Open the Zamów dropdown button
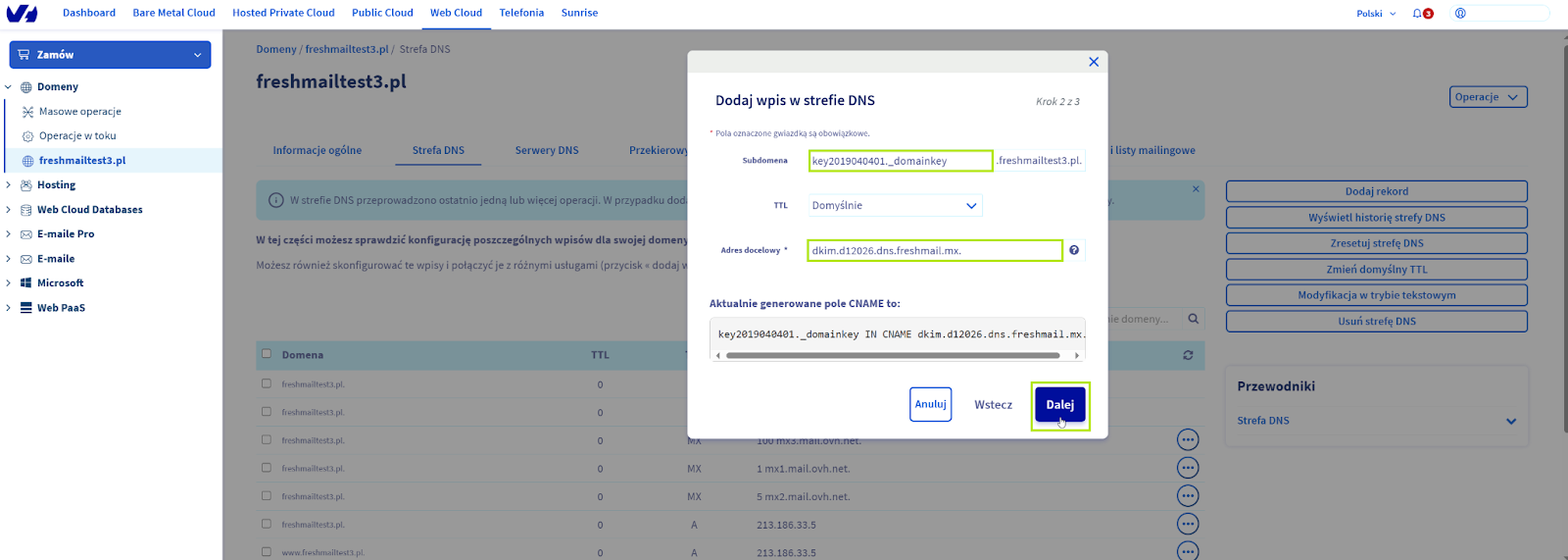This screenshot has width=1568, height=560. pos(110,55)
